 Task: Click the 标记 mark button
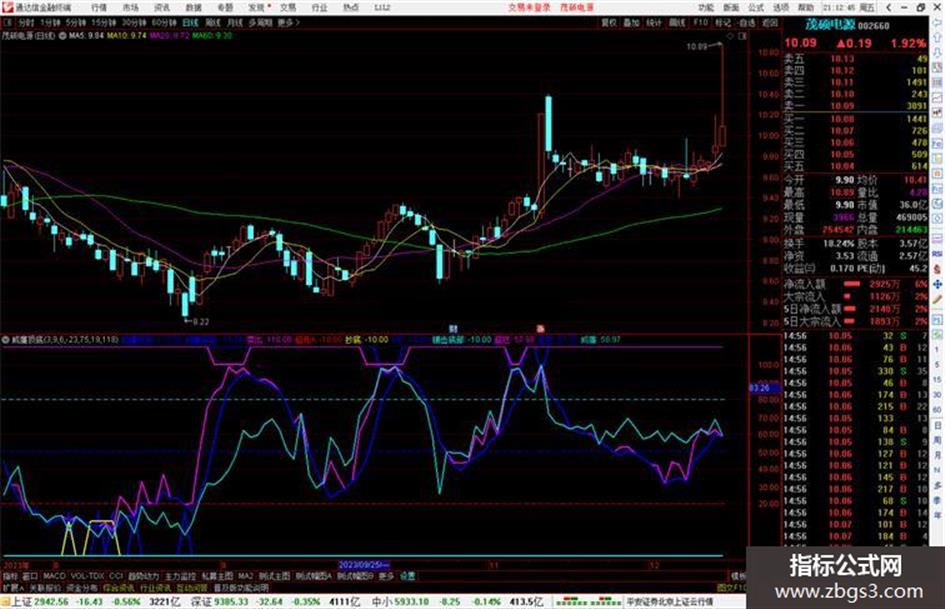[723, 23]
